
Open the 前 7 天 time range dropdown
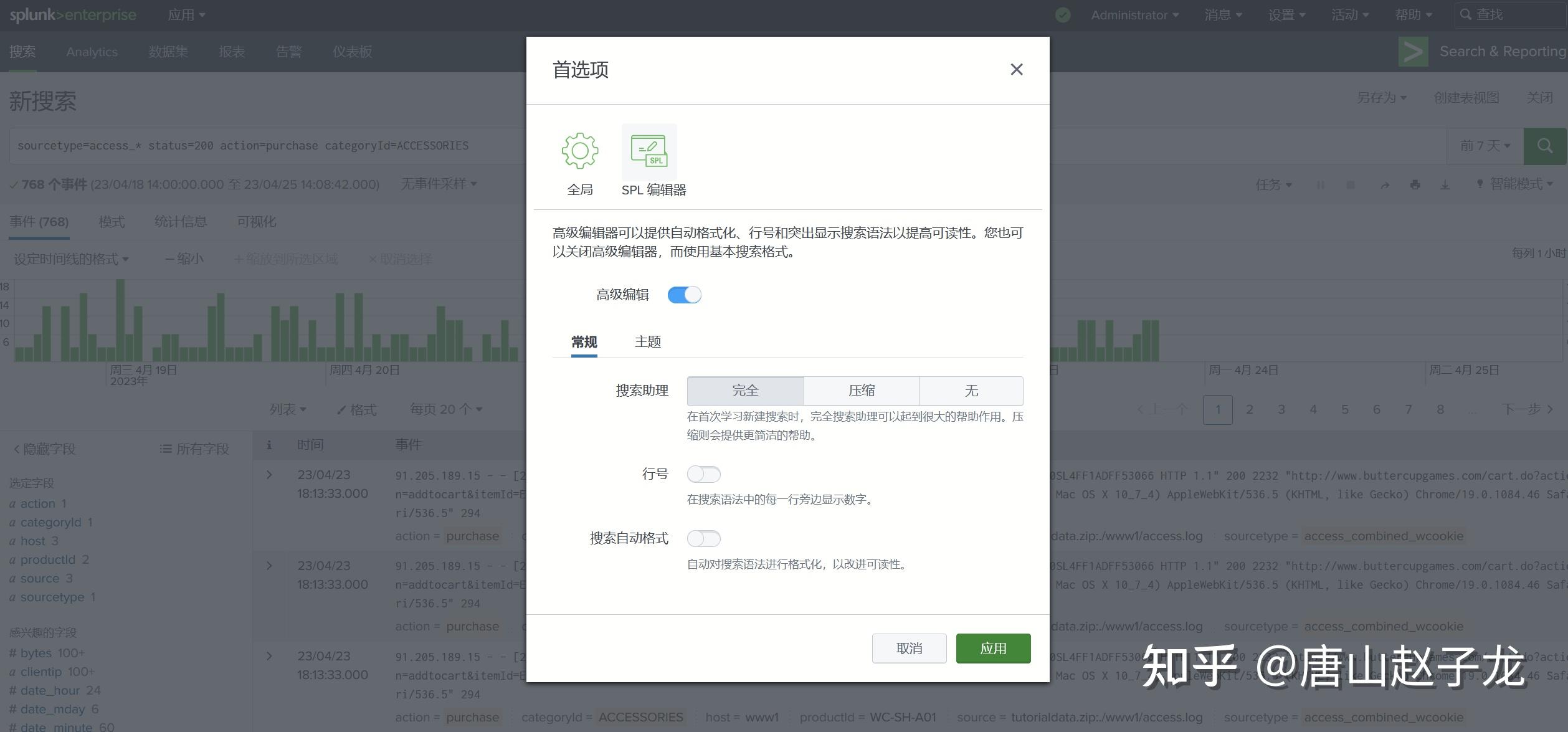[1485, 146]
